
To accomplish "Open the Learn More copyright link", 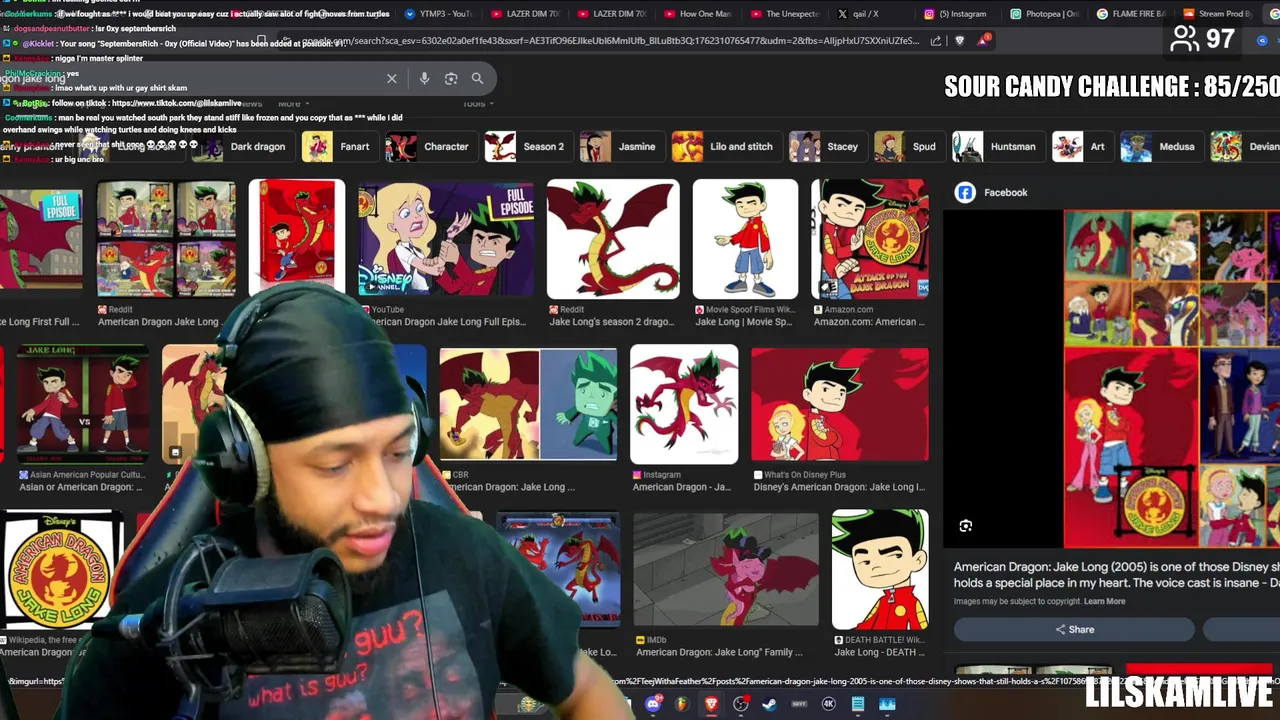I will (1104, 602).
